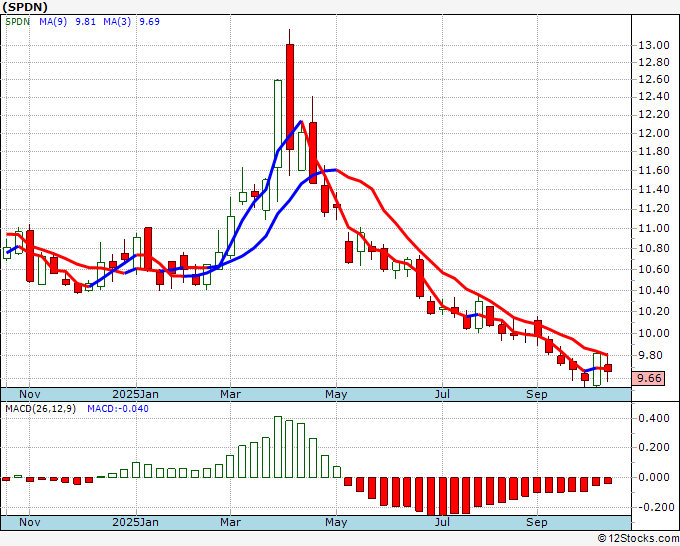Select the 2025Jan marker on the MACD timeline

(x=135, y=522)
